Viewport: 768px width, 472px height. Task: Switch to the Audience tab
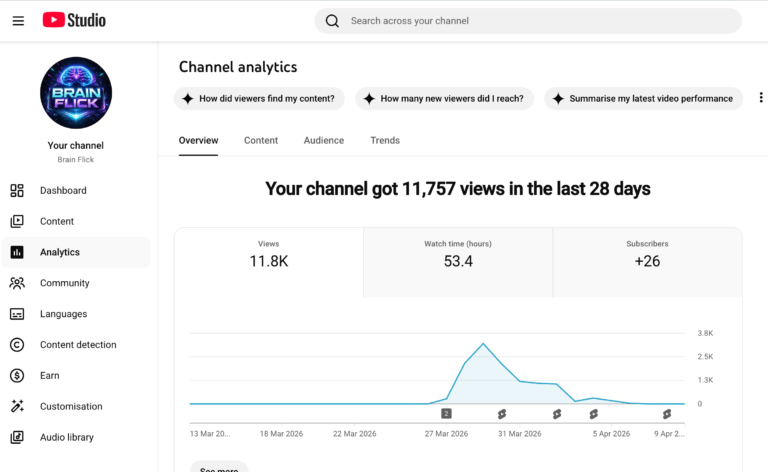pos(324,141)
